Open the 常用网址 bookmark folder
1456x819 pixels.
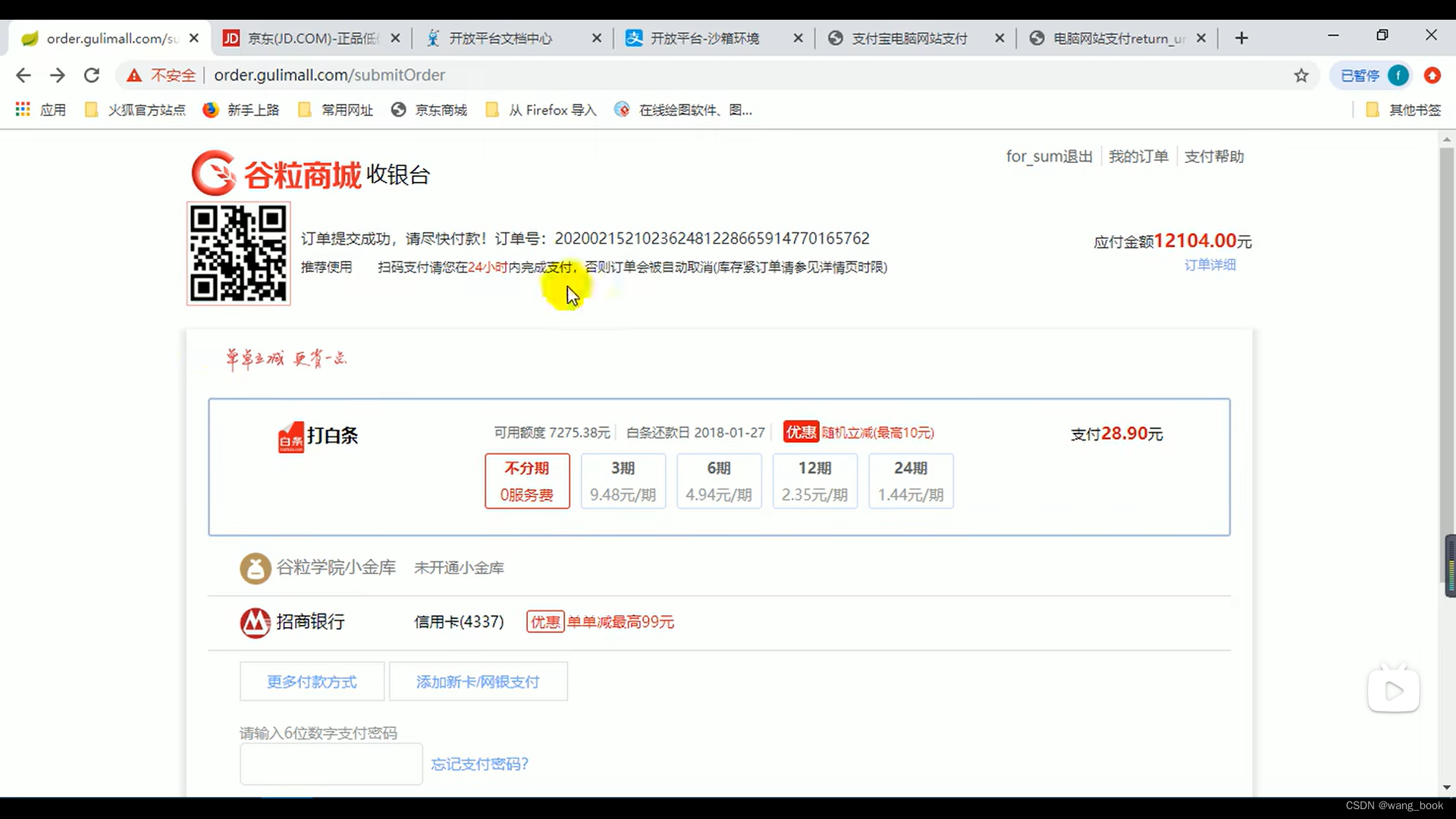(335, 110)
